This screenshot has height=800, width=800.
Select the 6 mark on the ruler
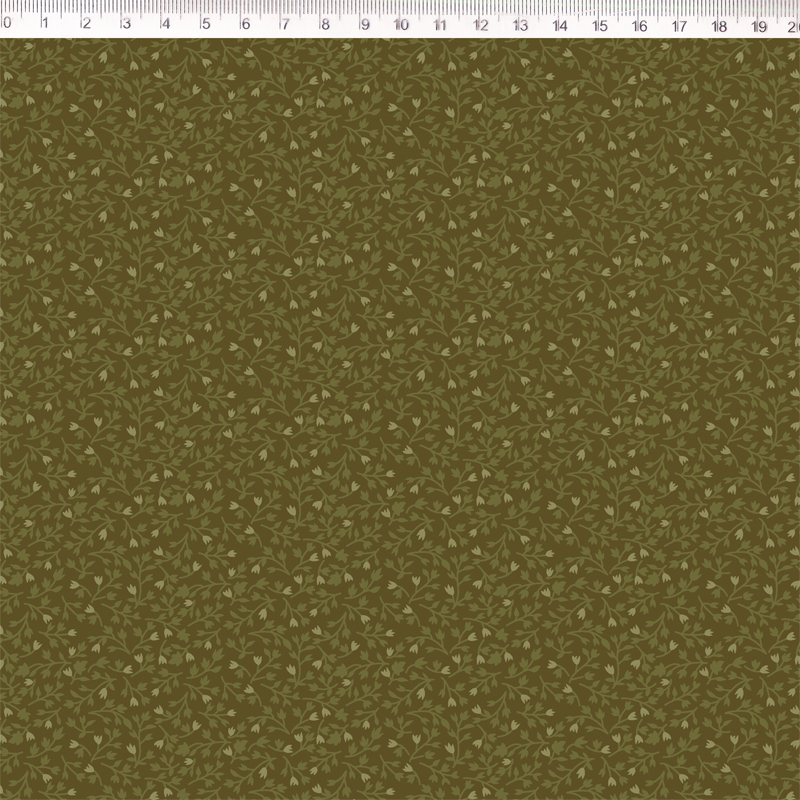[x=245, y=21]
